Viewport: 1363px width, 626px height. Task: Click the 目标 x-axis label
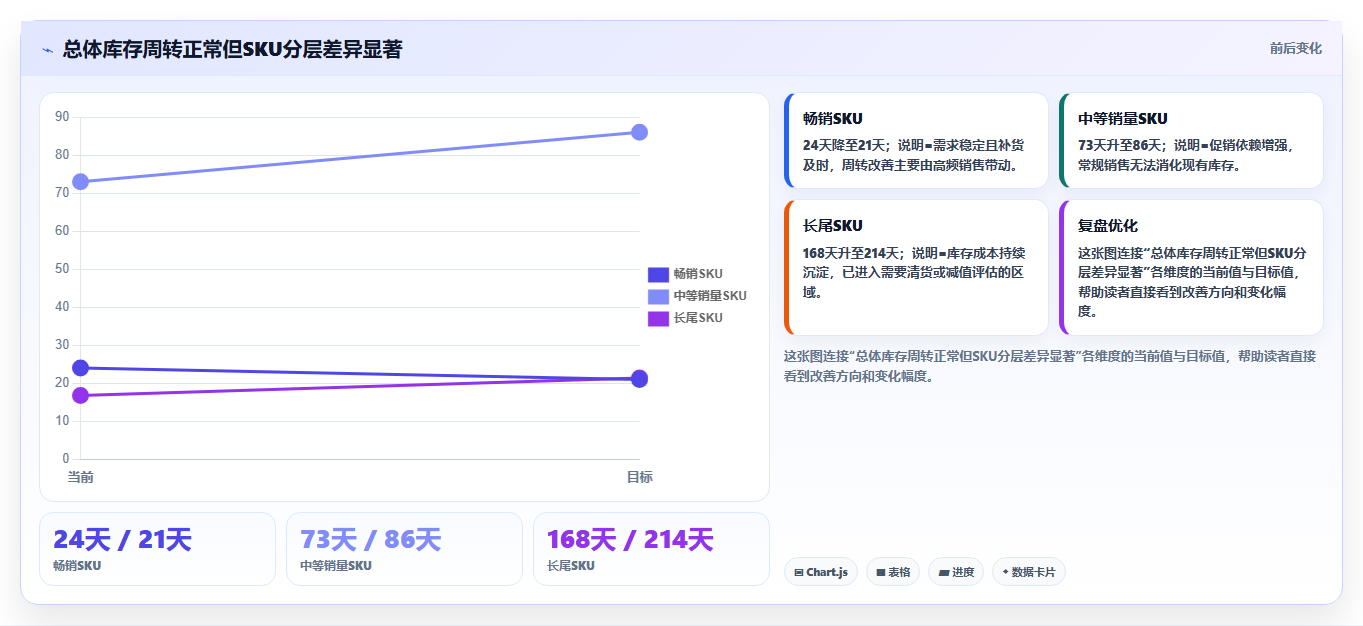[x=640, y=477]
